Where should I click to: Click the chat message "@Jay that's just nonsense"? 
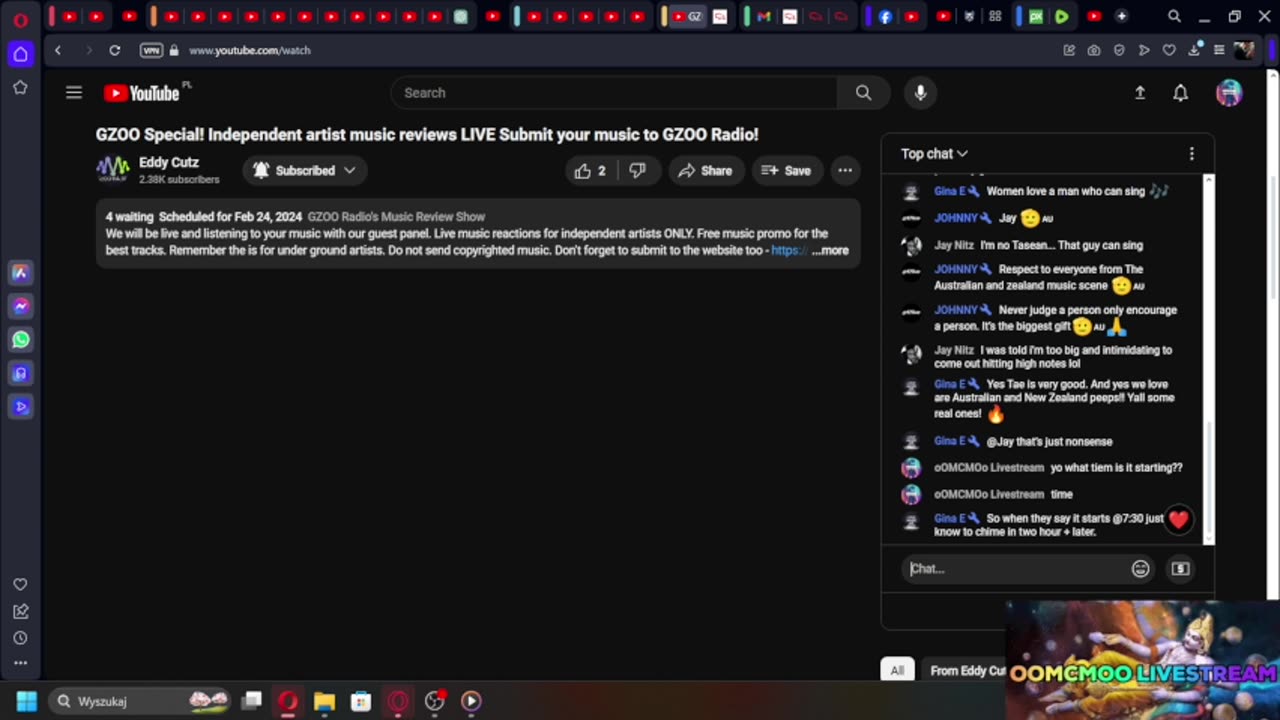pos(1049,442)
